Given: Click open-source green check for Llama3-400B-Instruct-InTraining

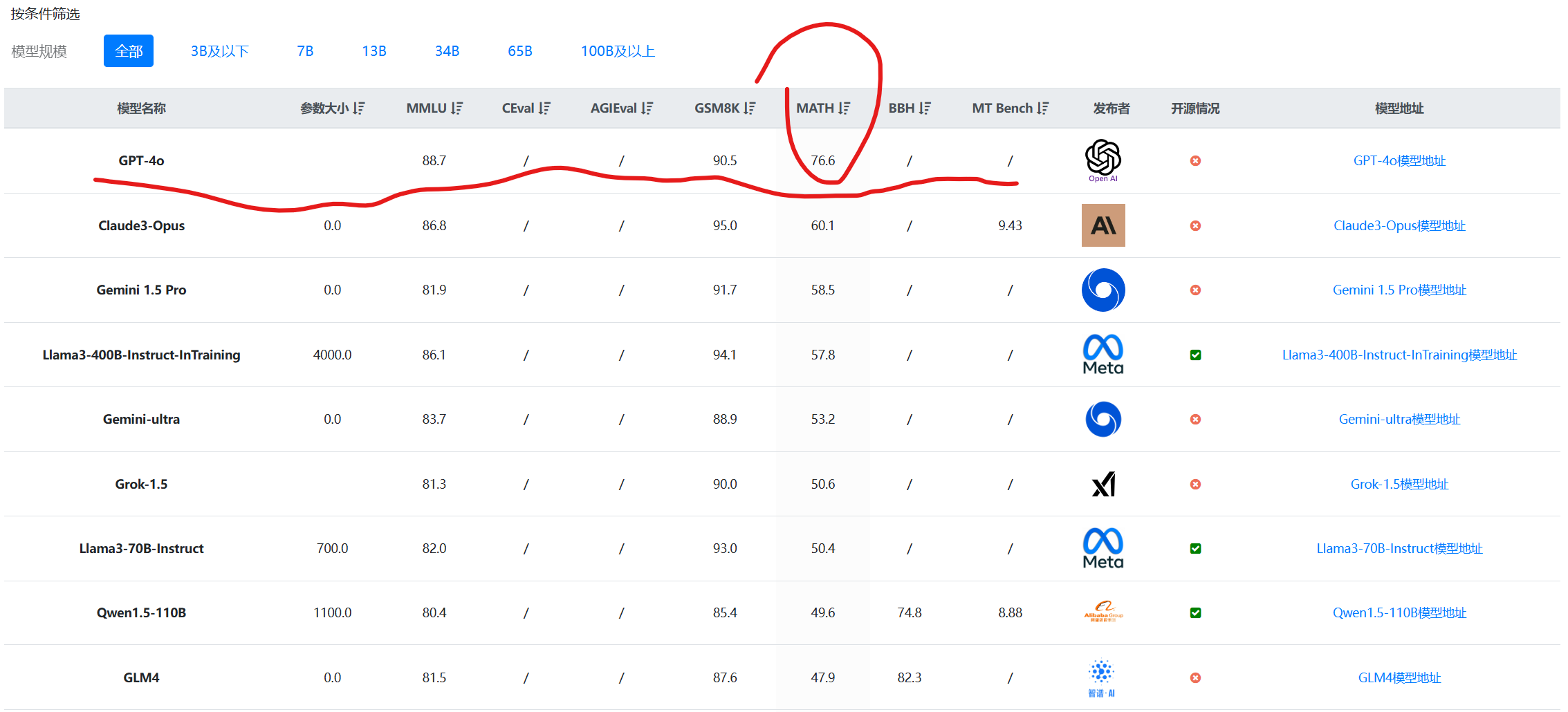Looking at the screenshot, I should 1195,355.
